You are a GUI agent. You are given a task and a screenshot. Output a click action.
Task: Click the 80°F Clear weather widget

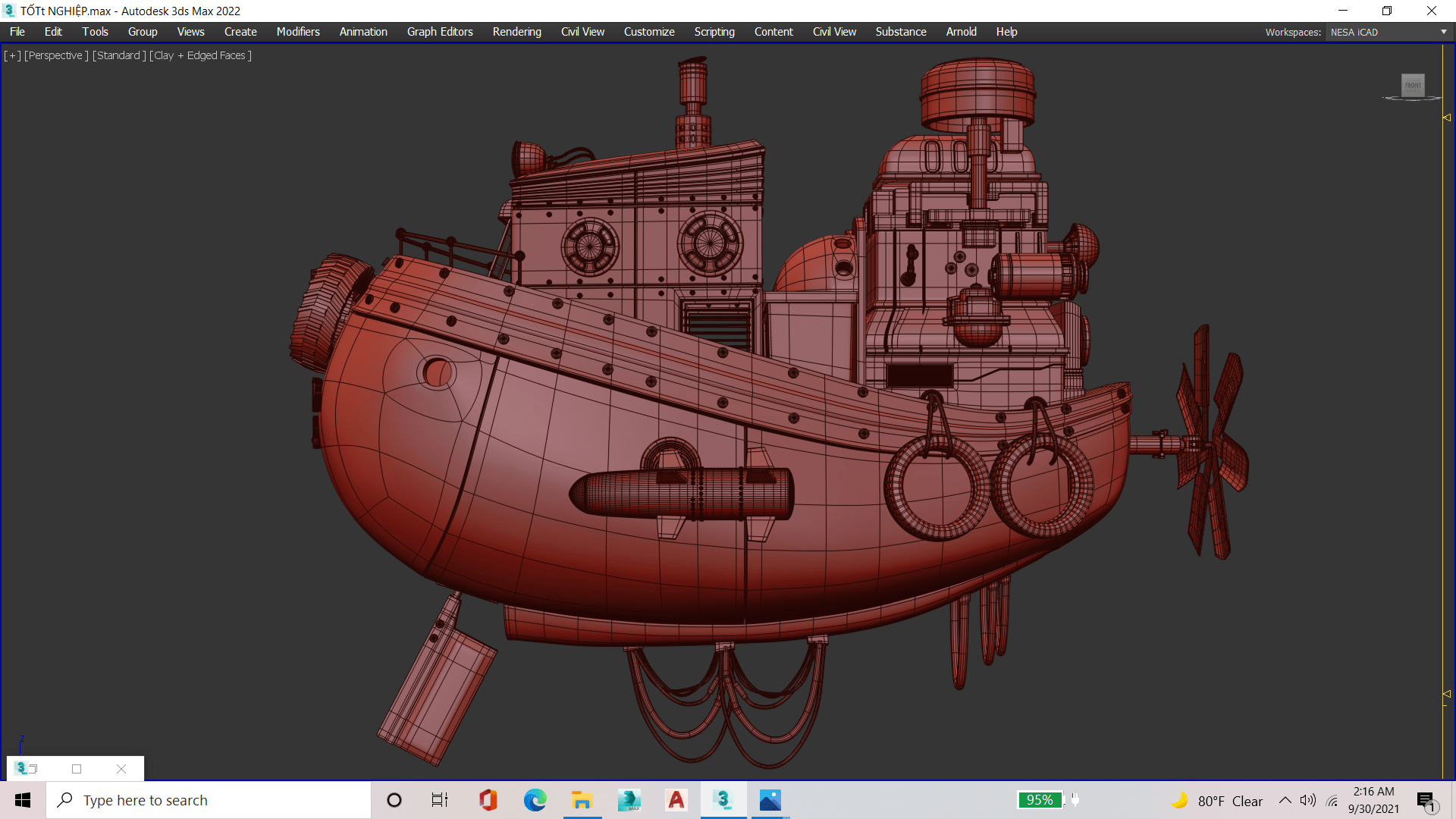point(1217,801)
